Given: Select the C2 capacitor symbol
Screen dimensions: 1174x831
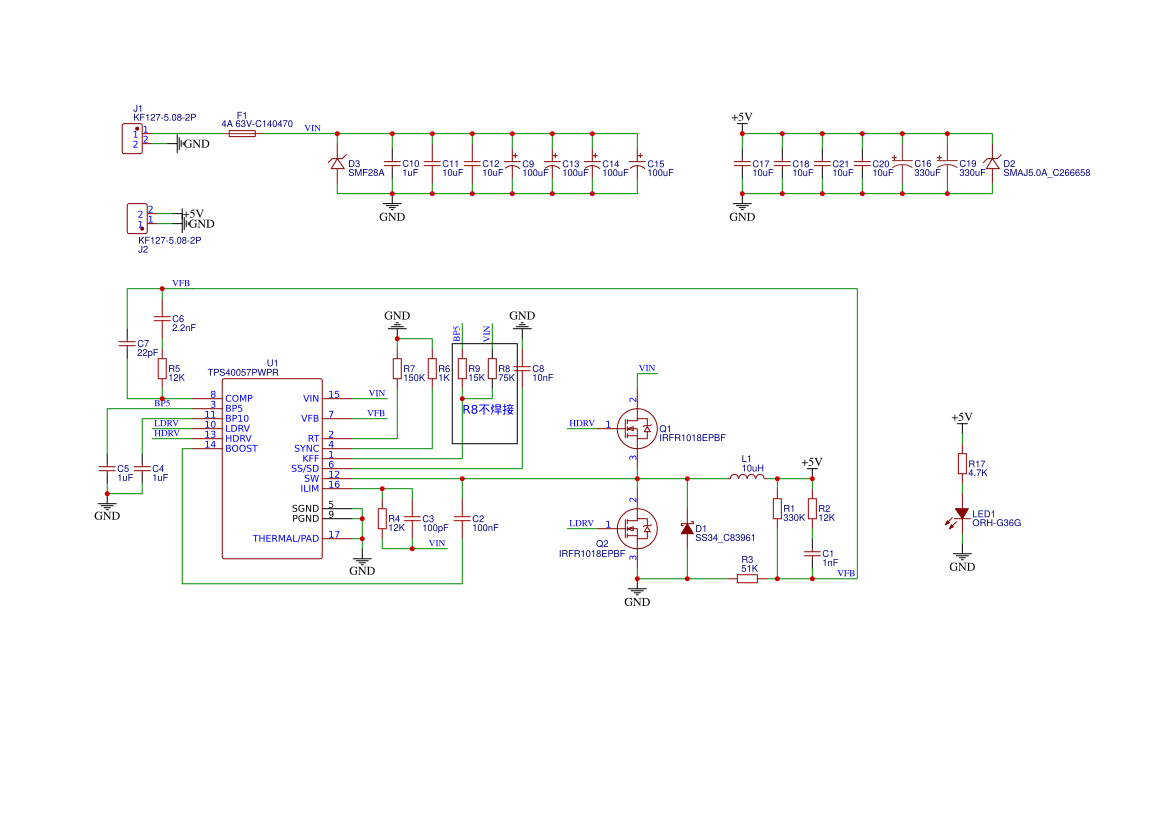Looking at the screenshot, I should pyautogui.click(x=462, y=518).
